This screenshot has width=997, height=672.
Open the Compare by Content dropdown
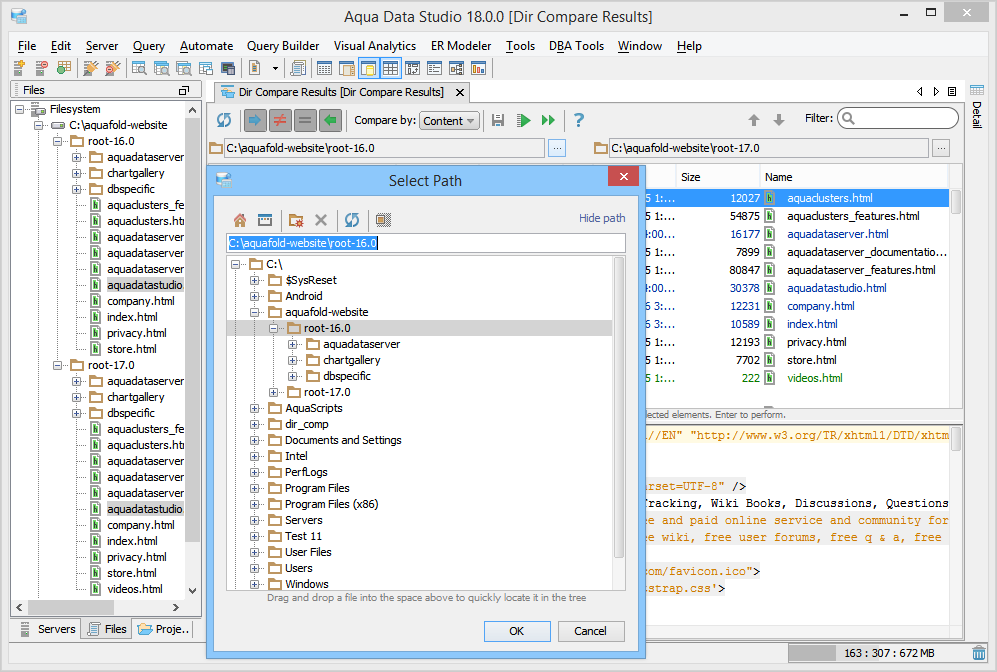[x=449, y=121]
